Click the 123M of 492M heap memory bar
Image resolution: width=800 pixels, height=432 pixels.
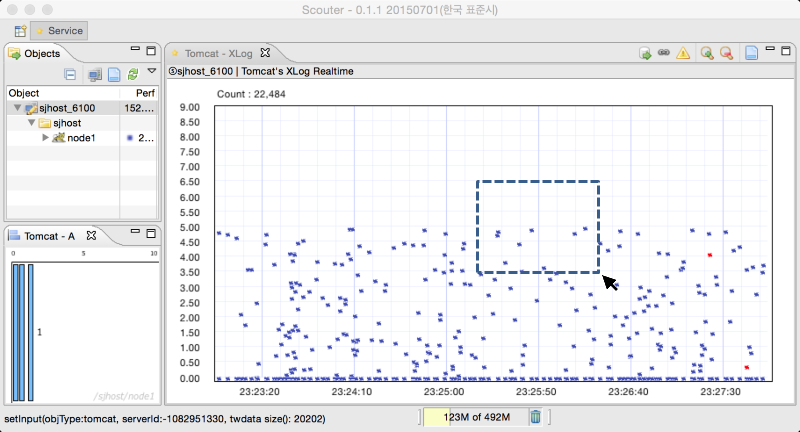[476, 417]
